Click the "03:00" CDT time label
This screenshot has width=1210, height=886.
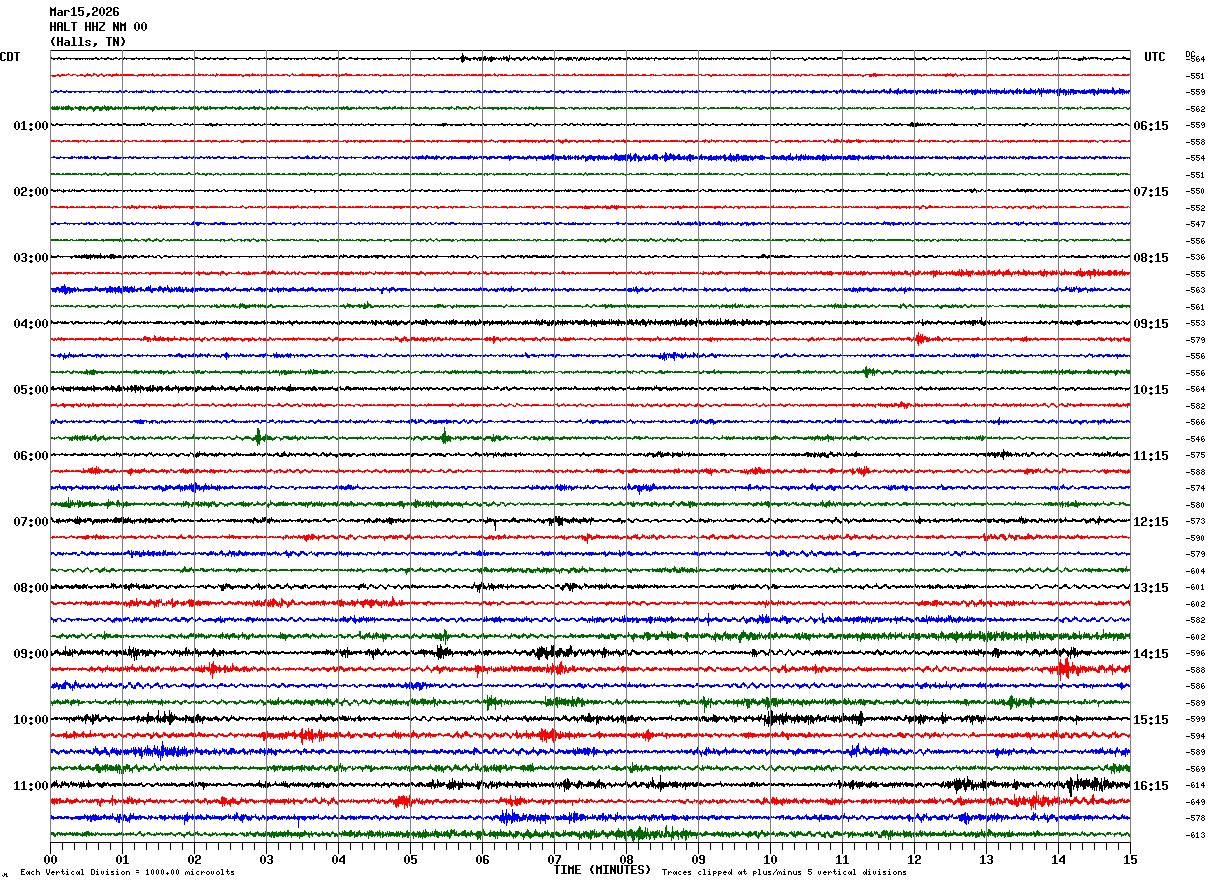pos(31,258)
